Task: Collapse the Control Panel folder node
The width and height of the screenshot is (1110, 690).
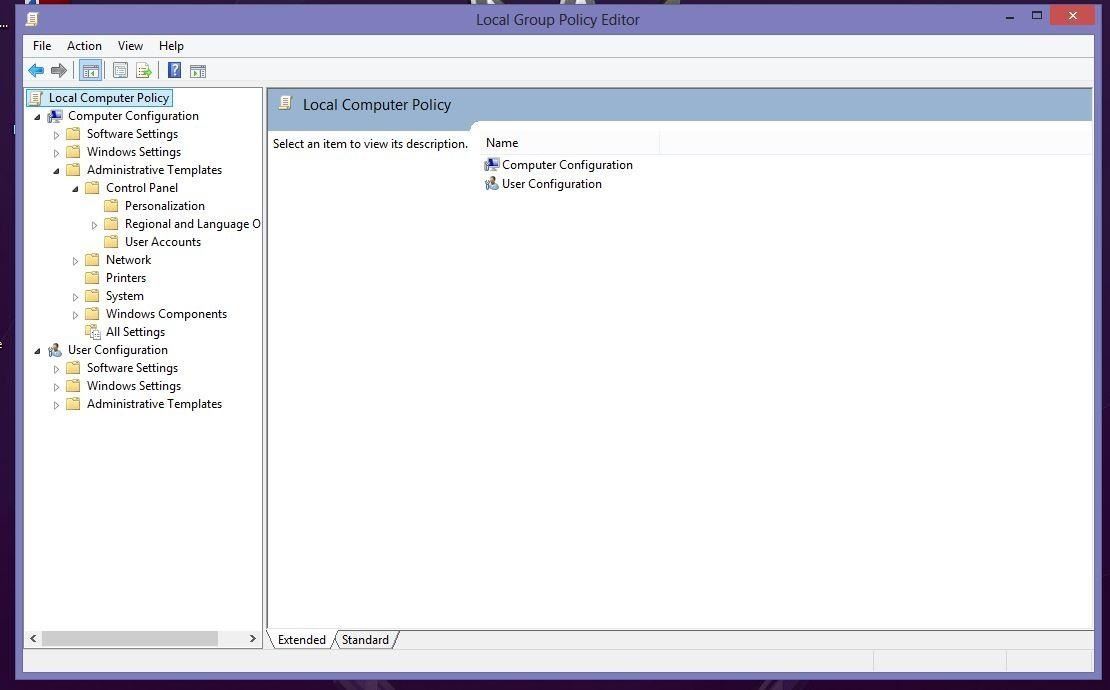Action: 75,188
